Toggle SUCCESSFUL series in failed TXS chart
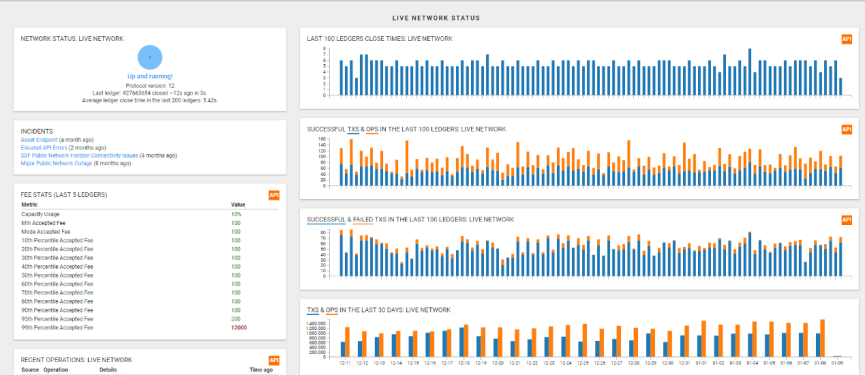Image resolution: width=865 pixels, height=375 pixels. point(326,220)
